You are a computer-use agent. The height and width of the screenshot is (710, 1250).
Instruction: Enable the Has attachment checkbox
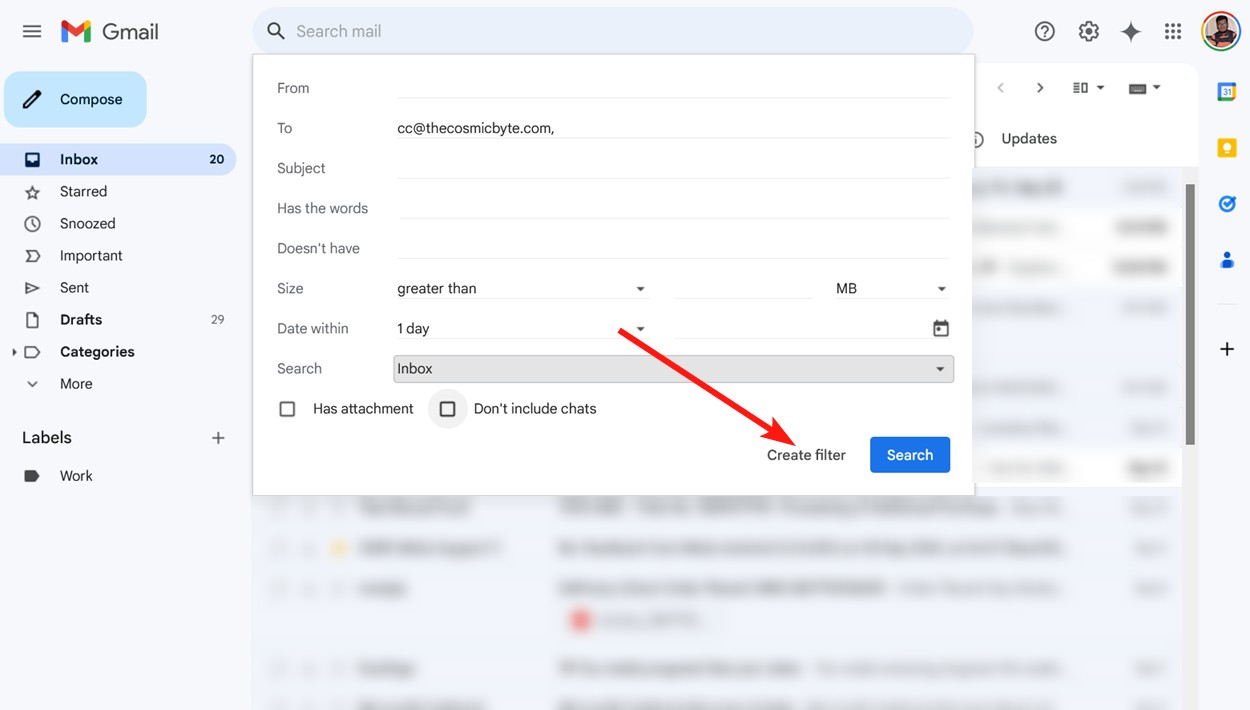[287, 409]
